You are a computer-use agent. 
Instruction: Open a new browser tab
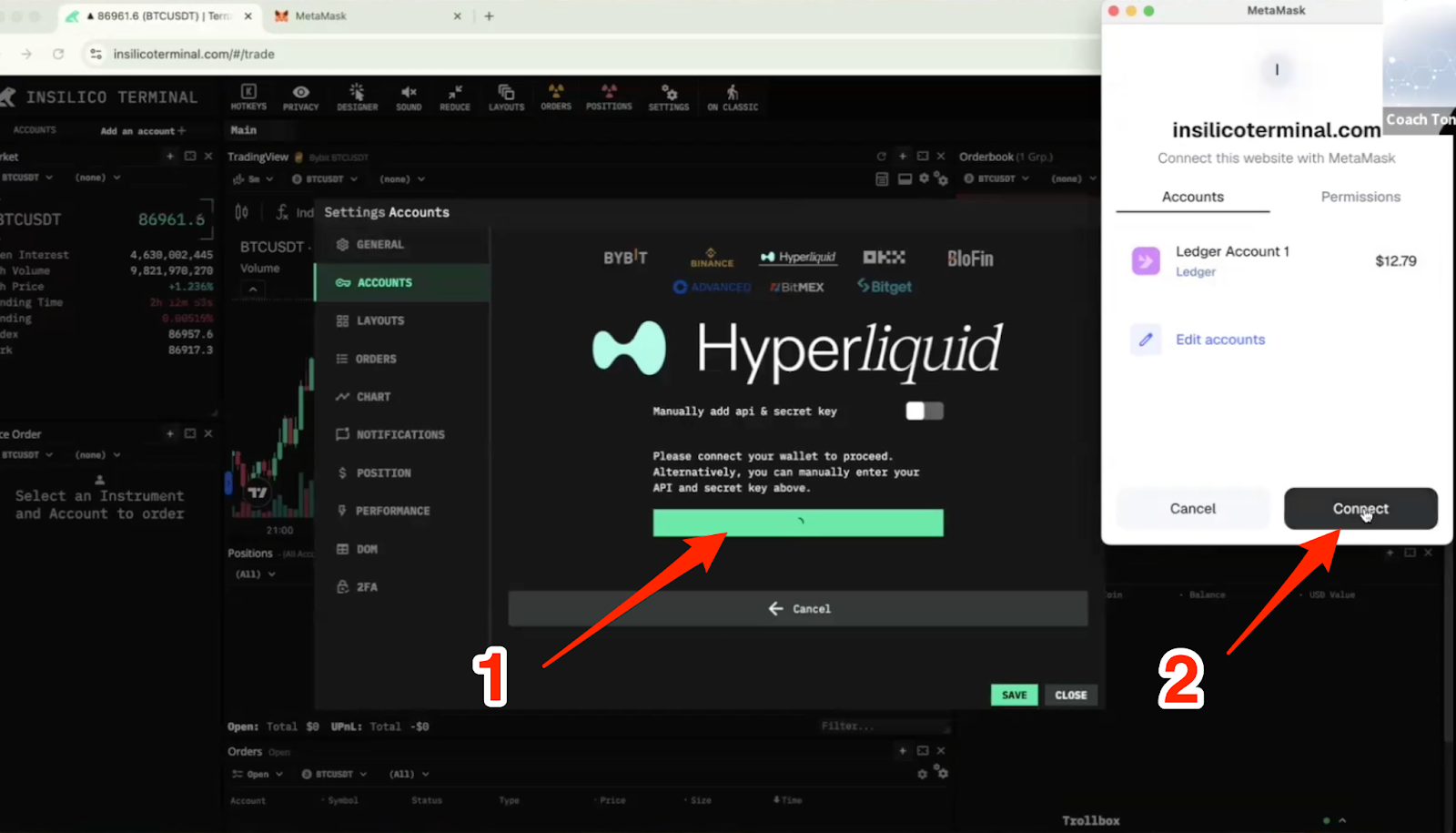coord(489,15)
